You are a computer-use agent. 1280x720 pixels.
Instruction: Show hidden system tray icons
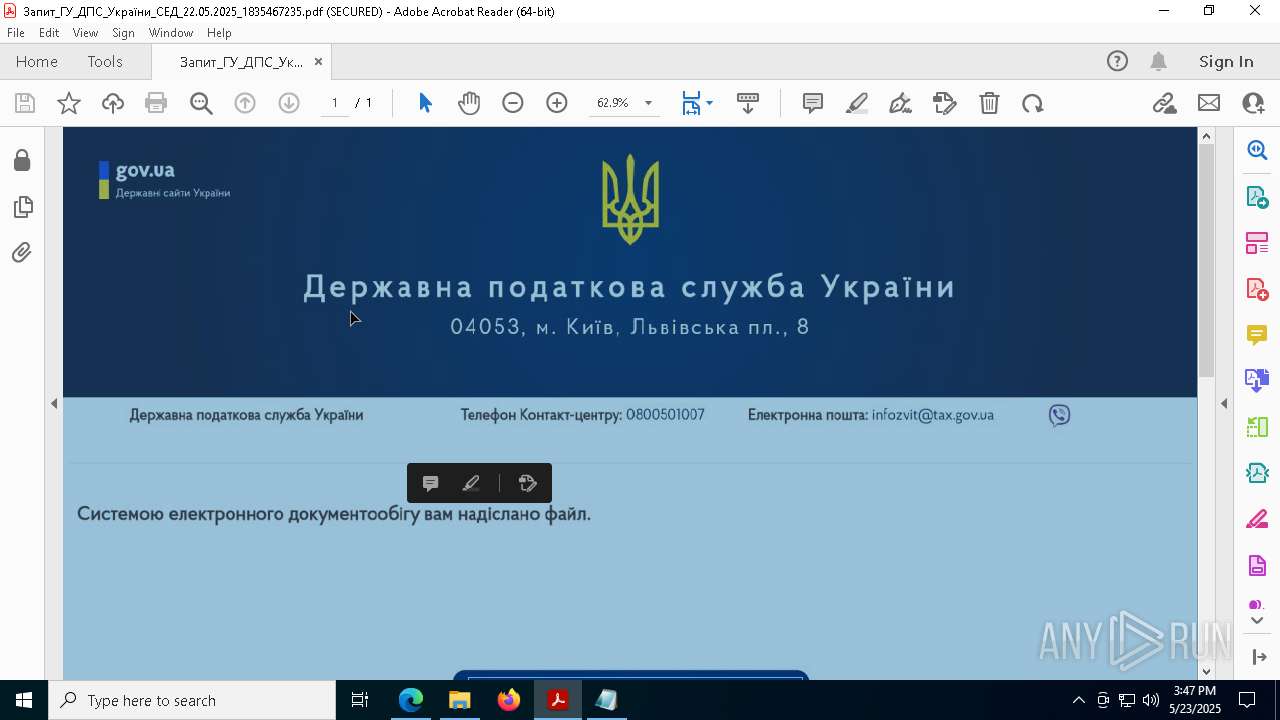pyautogui.click(x=1078, y=700)
